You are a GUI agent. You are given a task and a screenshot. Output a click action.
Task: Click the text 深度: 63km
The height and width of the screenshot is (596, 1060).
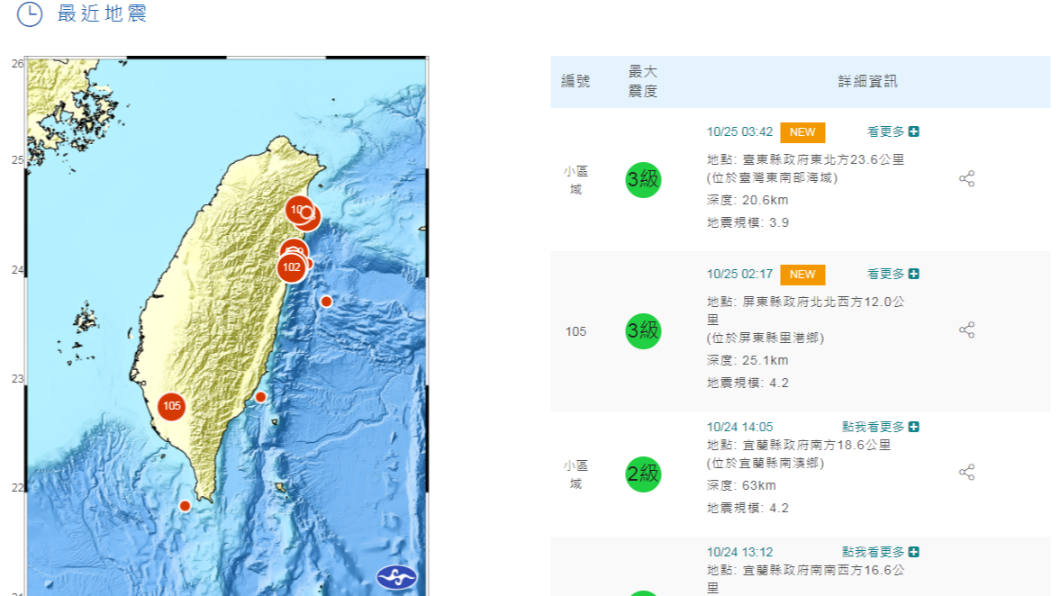[741, 485]
